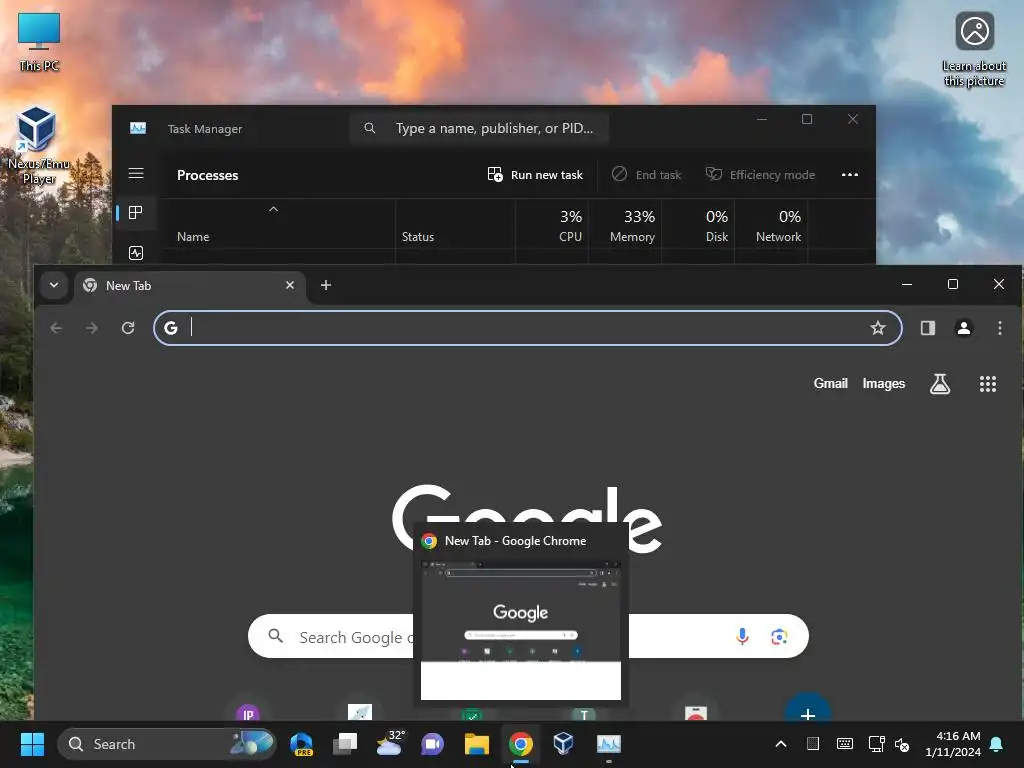Open Images link on Google page

coord(883,383)
